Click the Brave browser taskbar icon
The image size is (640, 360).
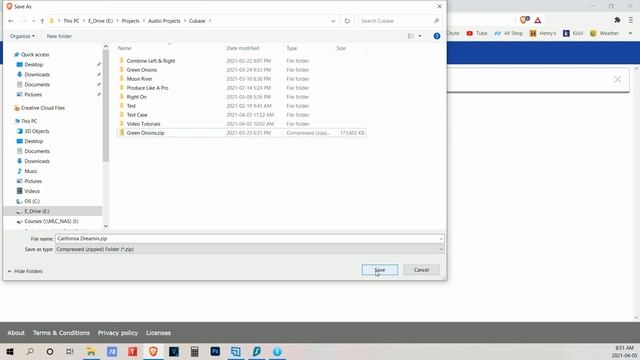tap(153, 351)
